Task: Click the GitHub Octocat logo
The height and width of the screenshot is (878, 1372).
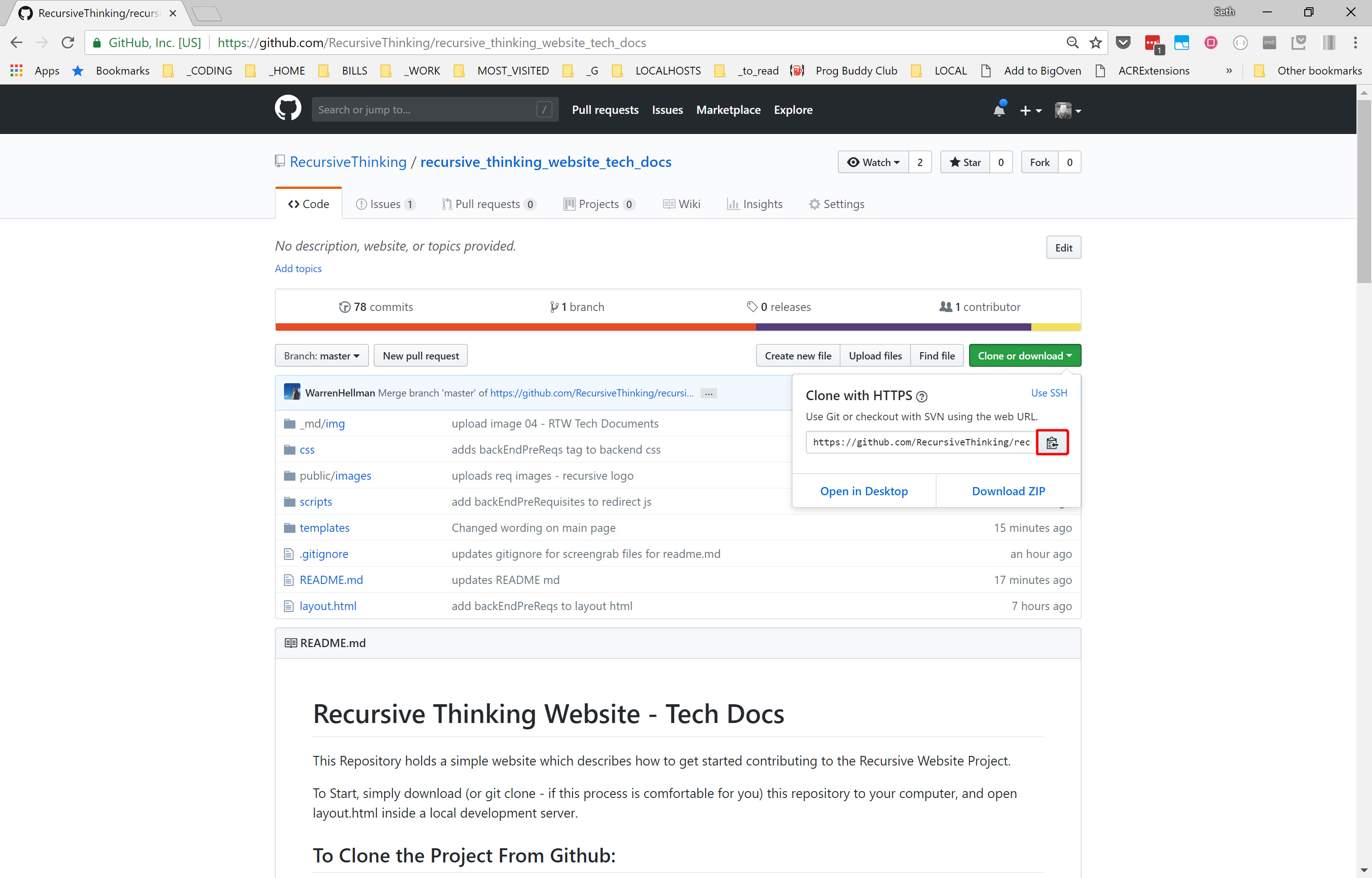Action: (288, 109)
